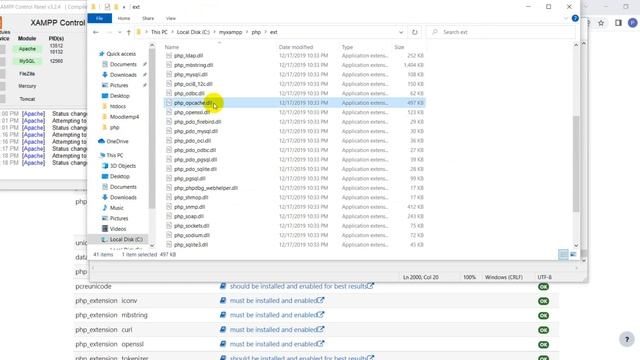The width and height of the screenshot is (640, 360).
Task: Open the browser profile avatar
Action: 633,23
